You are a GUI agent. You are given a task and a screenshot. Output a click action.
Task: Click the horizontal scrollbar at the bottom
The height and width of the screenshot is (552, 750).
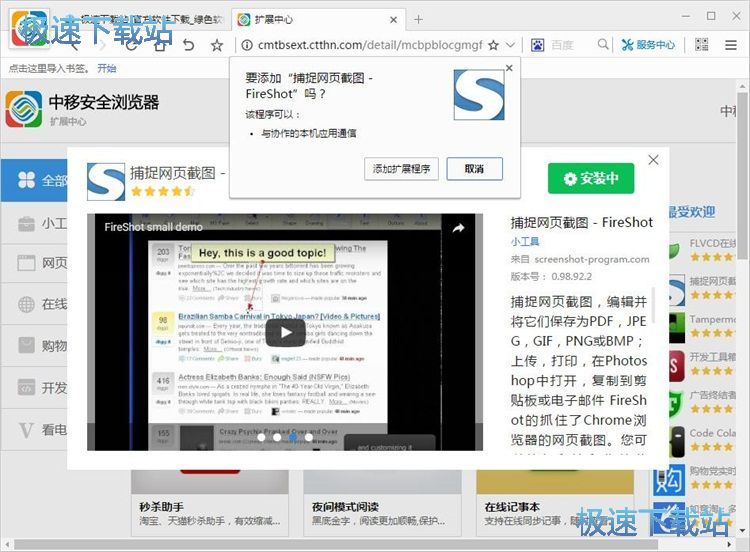(x=336, y=545)
